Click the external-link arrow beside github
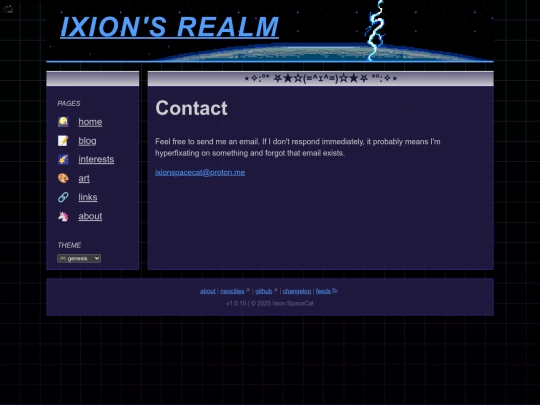This screenshot has width=540, height=405. pos(275,290)
